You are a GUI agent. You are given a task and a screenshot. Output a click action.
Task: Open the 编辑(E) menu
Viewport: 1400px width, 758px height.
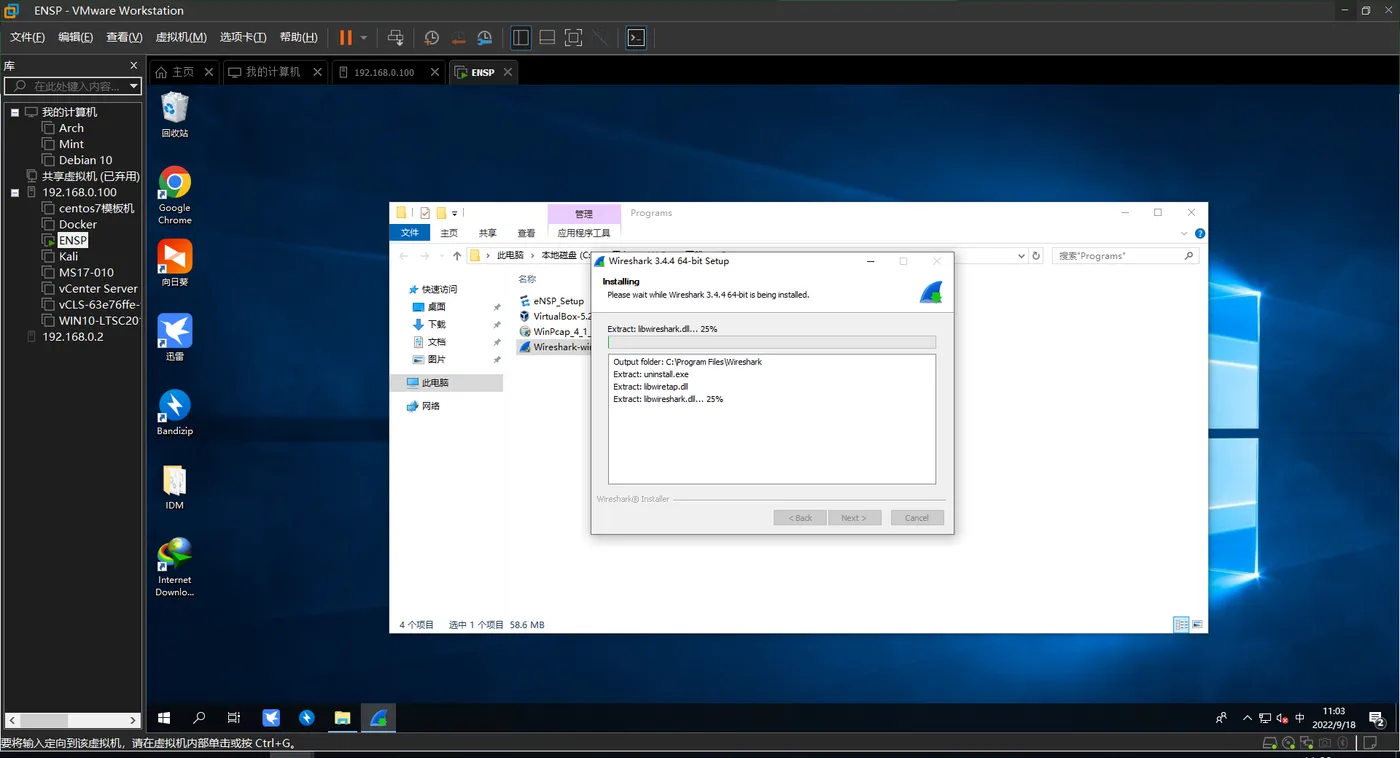pyautogui.click(x=75, y=37)
